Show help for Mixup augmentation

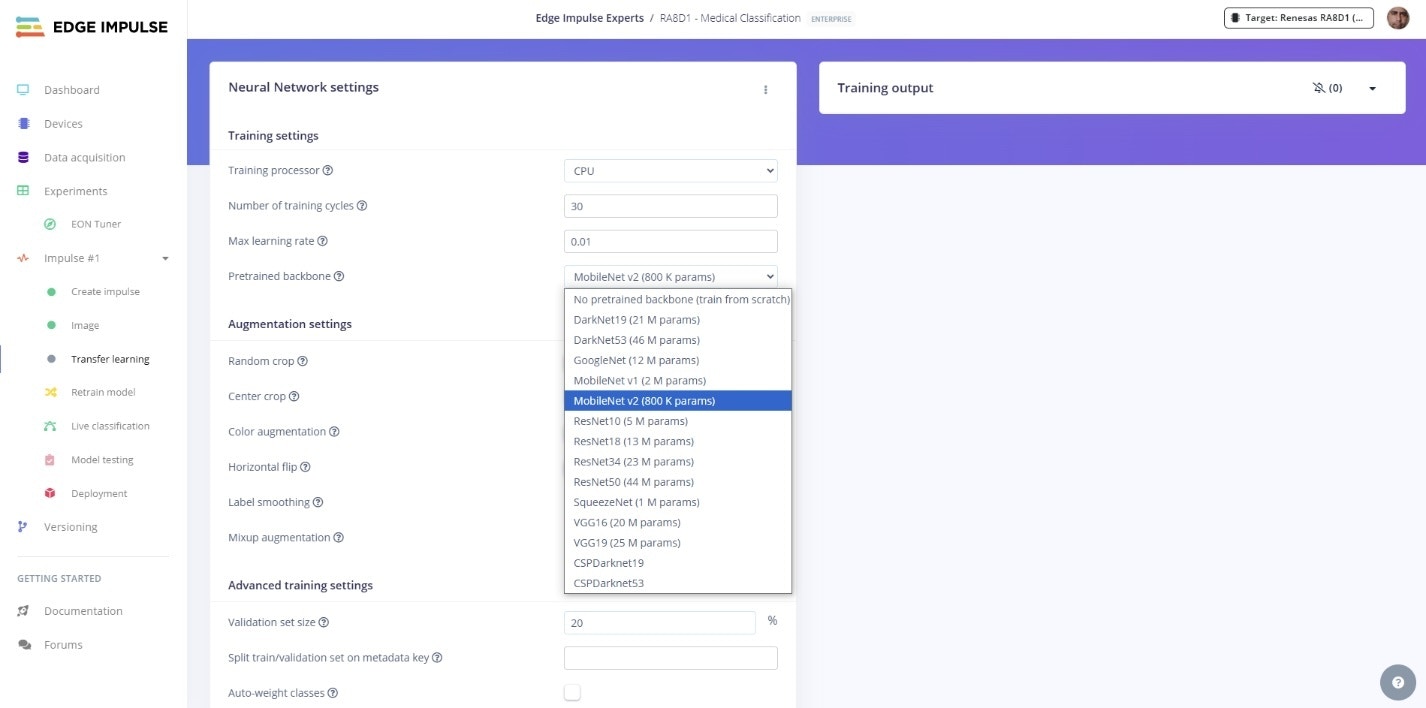pyautogui.click(x=339, y=538)
